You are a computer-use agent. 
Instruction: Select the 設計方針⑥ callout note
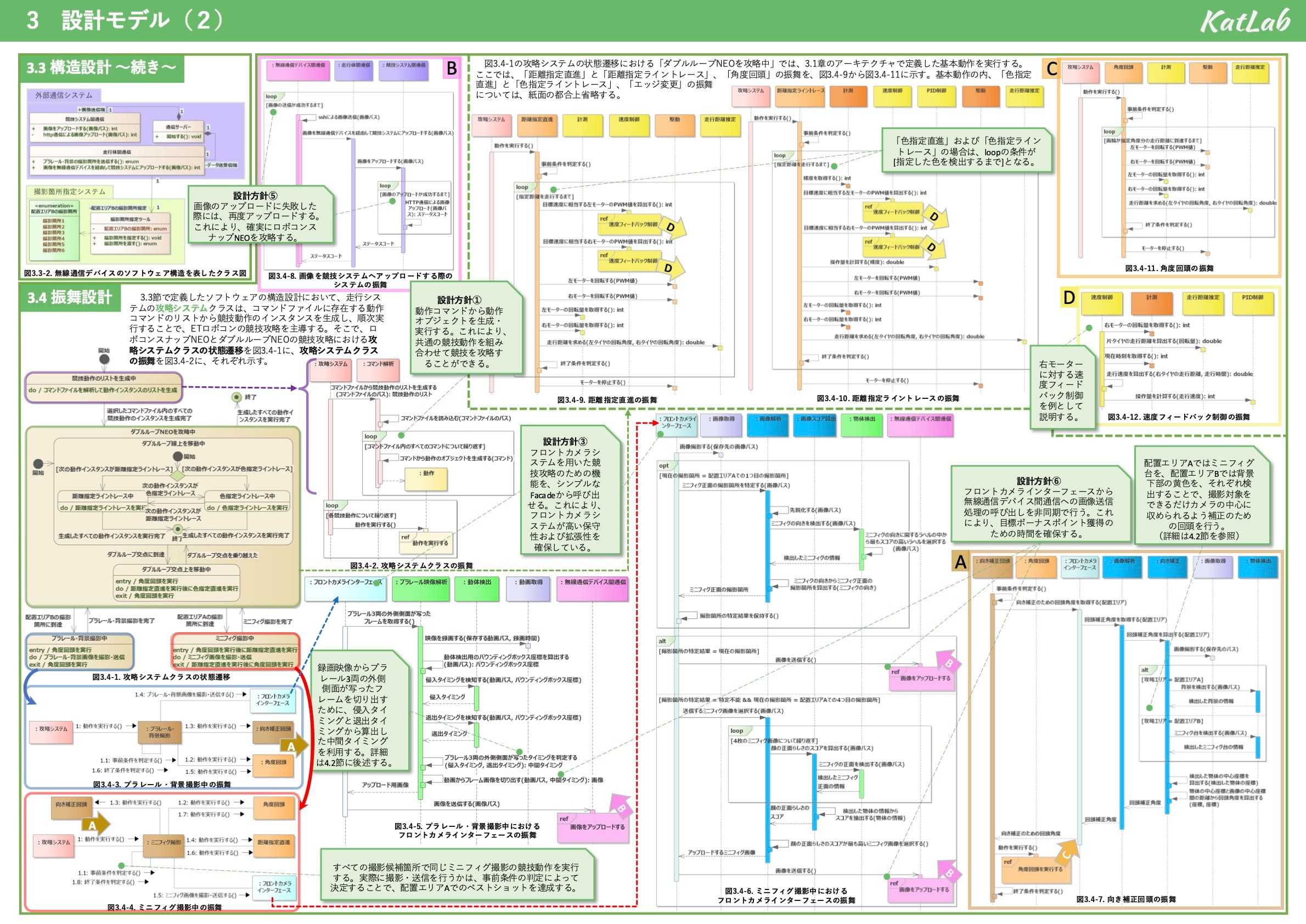pyautogui.click(x=1042, y=504)
